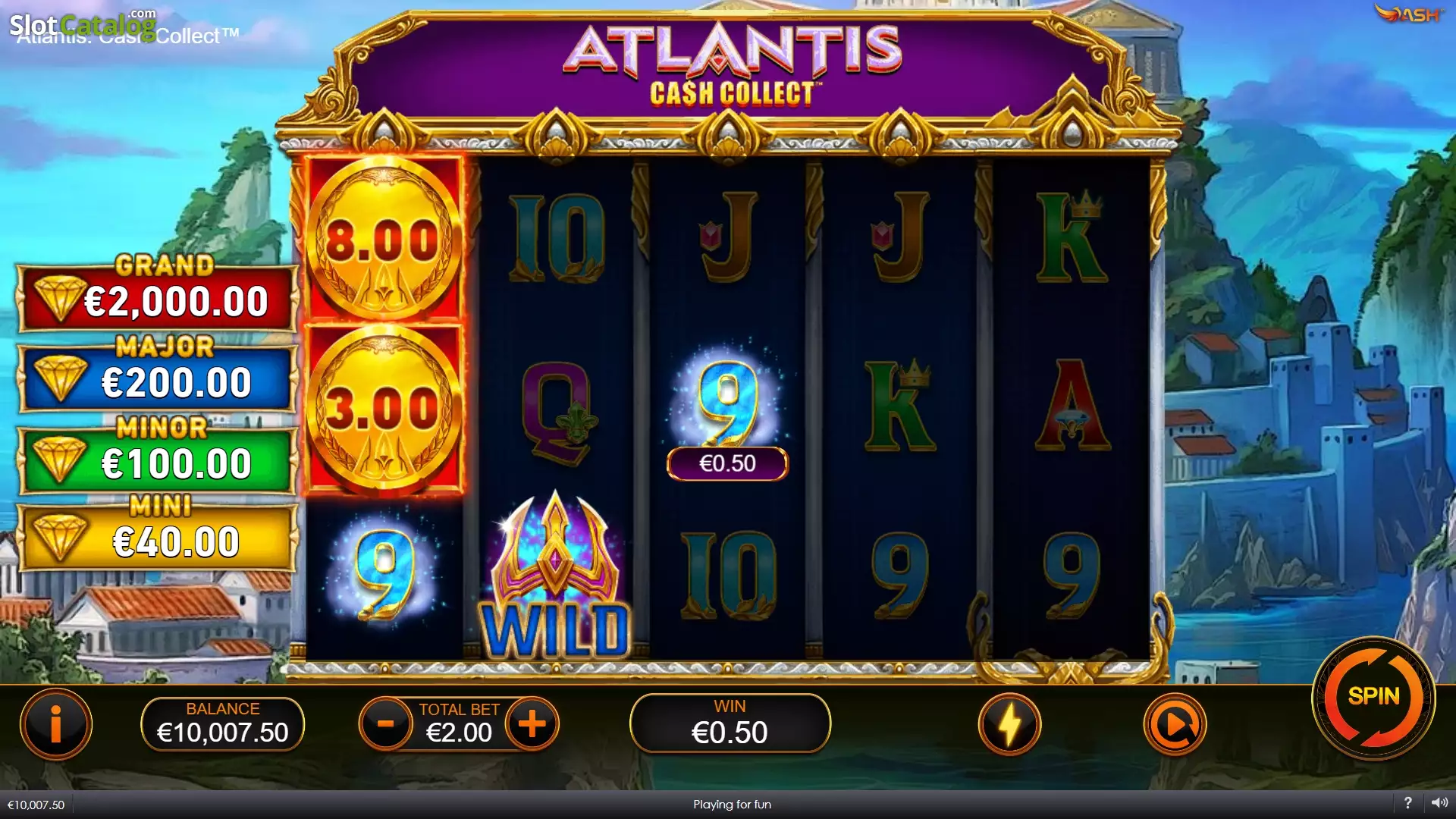Enable turbo mode lightning icon
The image size is (1456, 819).
pyautogui.click(x=1009, y=724)
